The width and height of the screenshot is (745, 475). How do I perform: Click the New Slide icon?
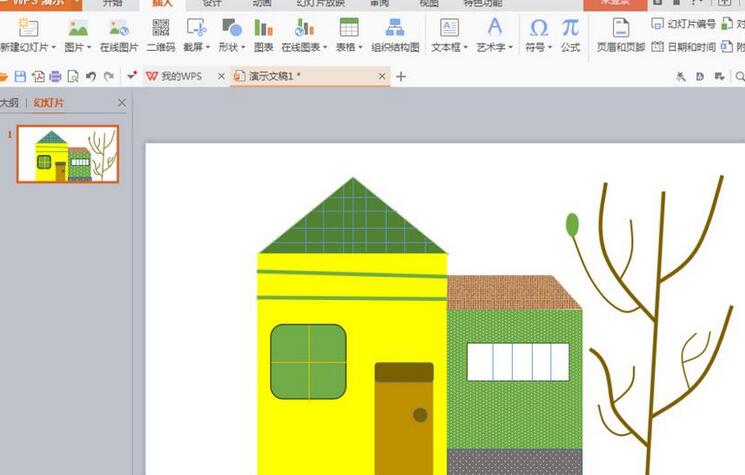(x=28, y=28)
